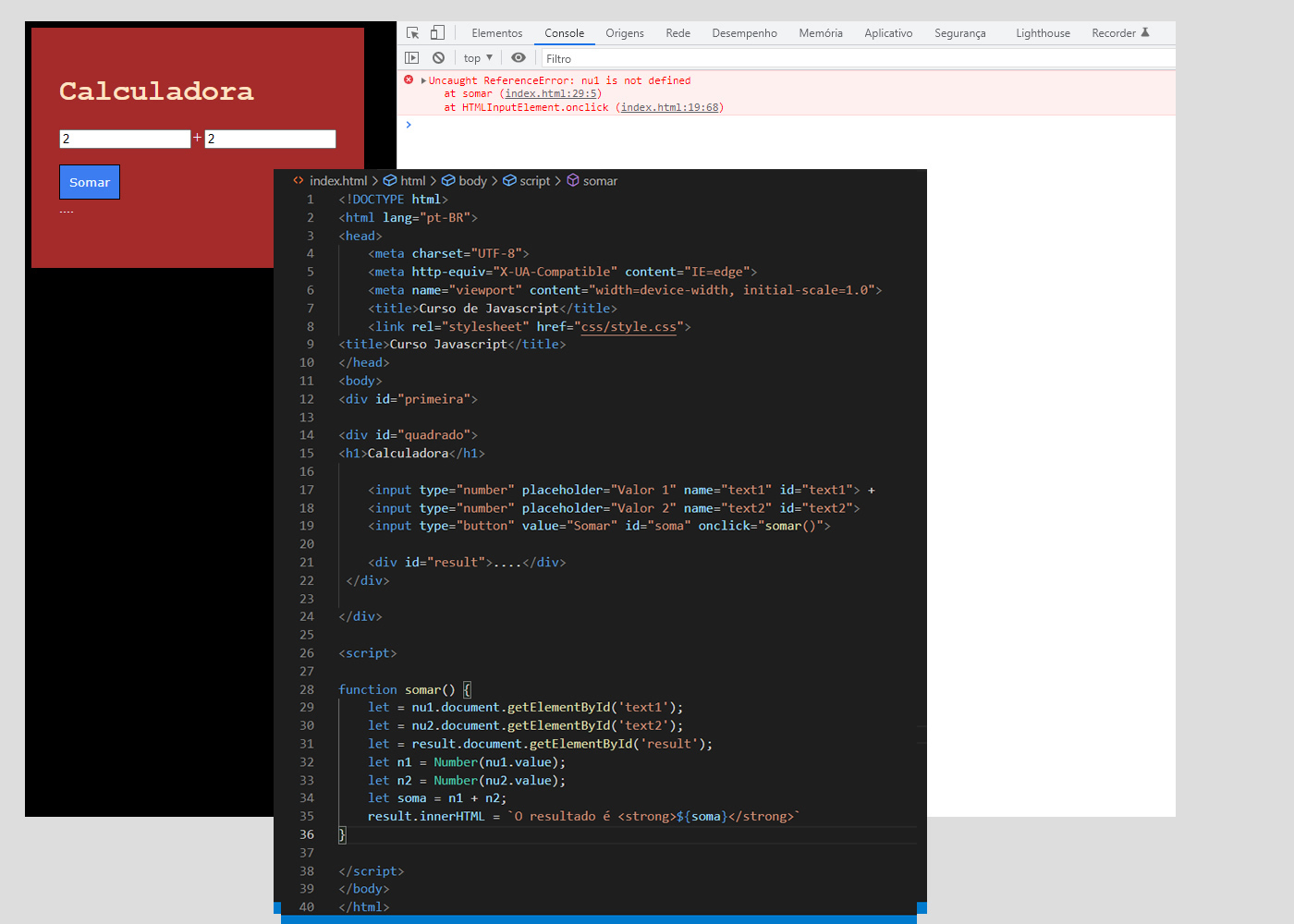Click the Calculadora heading
This screenshot has height=924, width=1294.
(x=156, y=91)
